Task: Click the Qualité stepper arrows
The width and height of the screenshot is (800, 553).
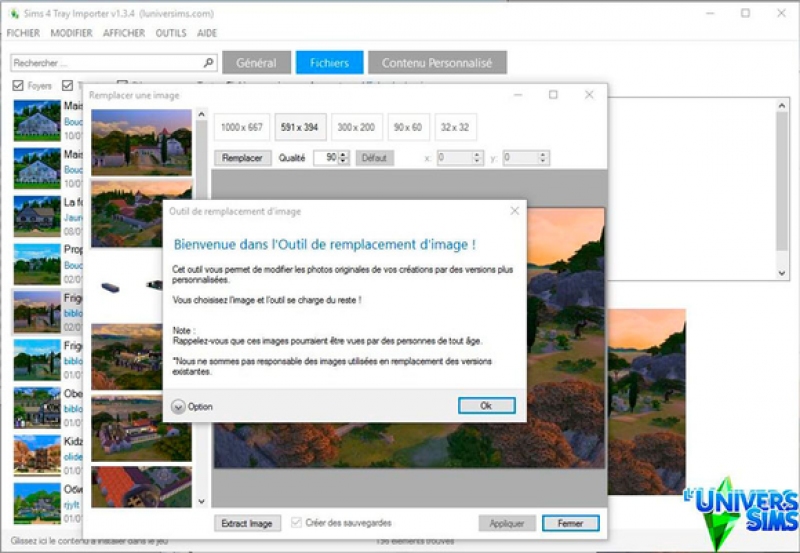Action: [343, 158]
